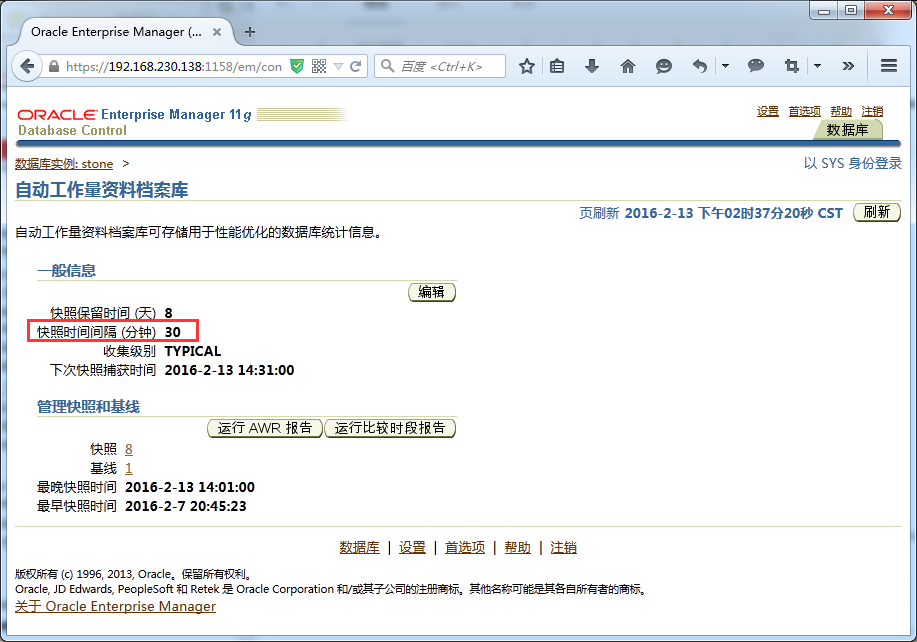
Task: Go back with the browser back arrow
Action: coord(27,66)
